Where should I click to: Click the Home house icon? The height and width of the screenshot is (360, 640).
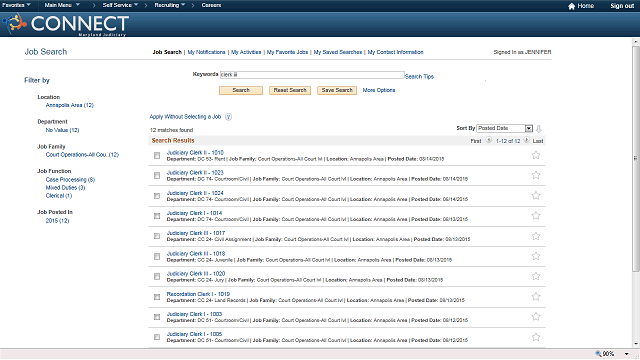point(571,6)
